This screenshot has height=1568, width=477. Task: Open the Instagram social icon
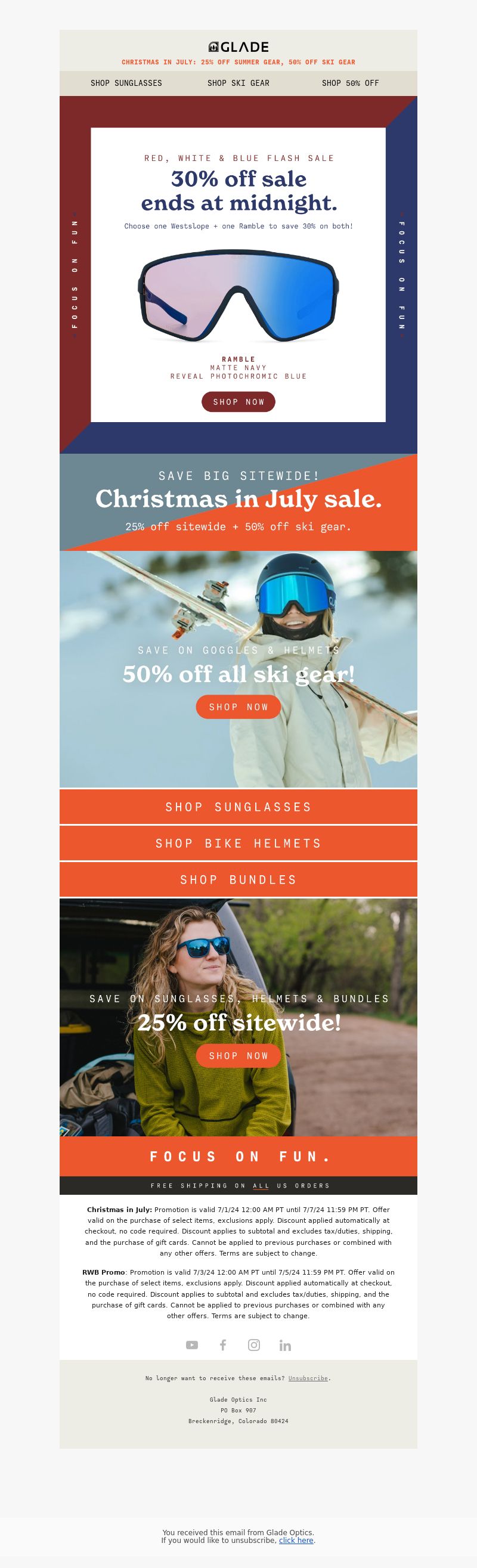[x=254, y=1344]
